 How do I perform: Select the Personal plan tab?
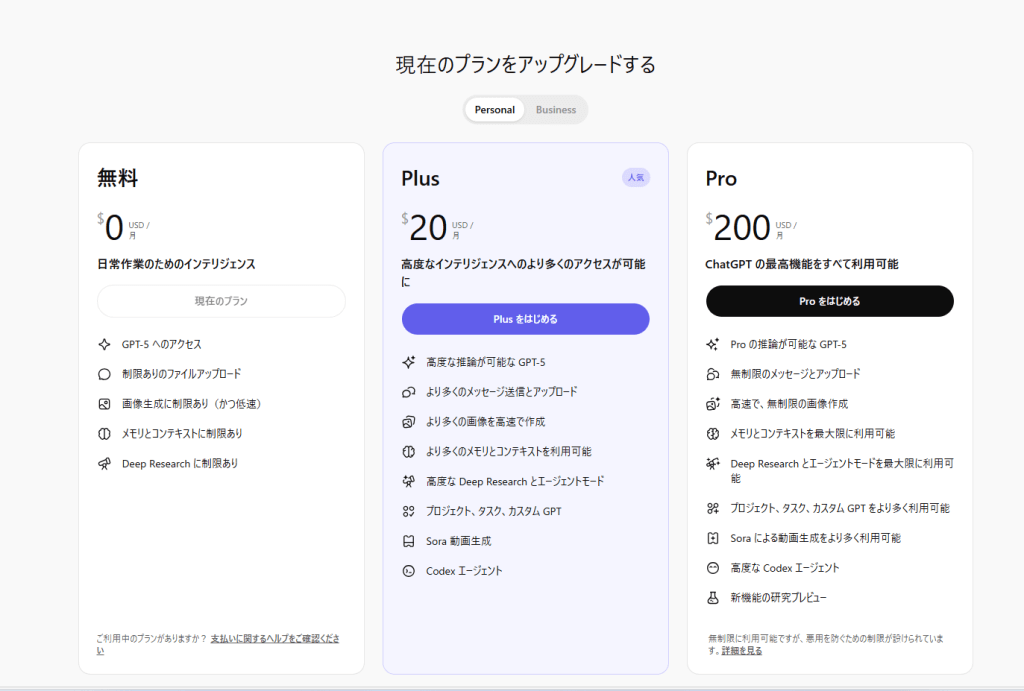pos(495,110)
